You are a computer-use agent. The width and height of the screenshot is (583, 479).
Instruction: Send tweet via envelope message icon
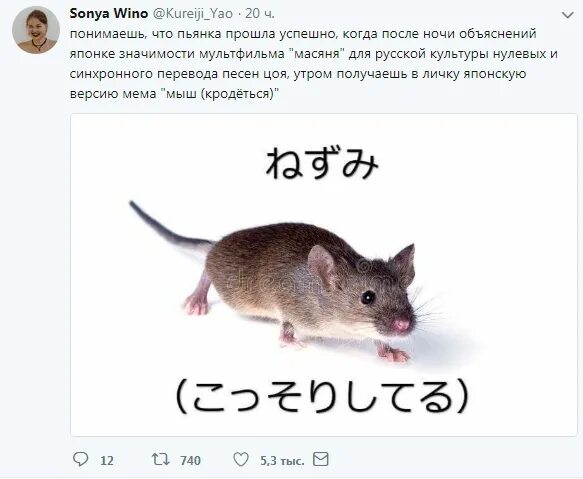tap(321, 459)
